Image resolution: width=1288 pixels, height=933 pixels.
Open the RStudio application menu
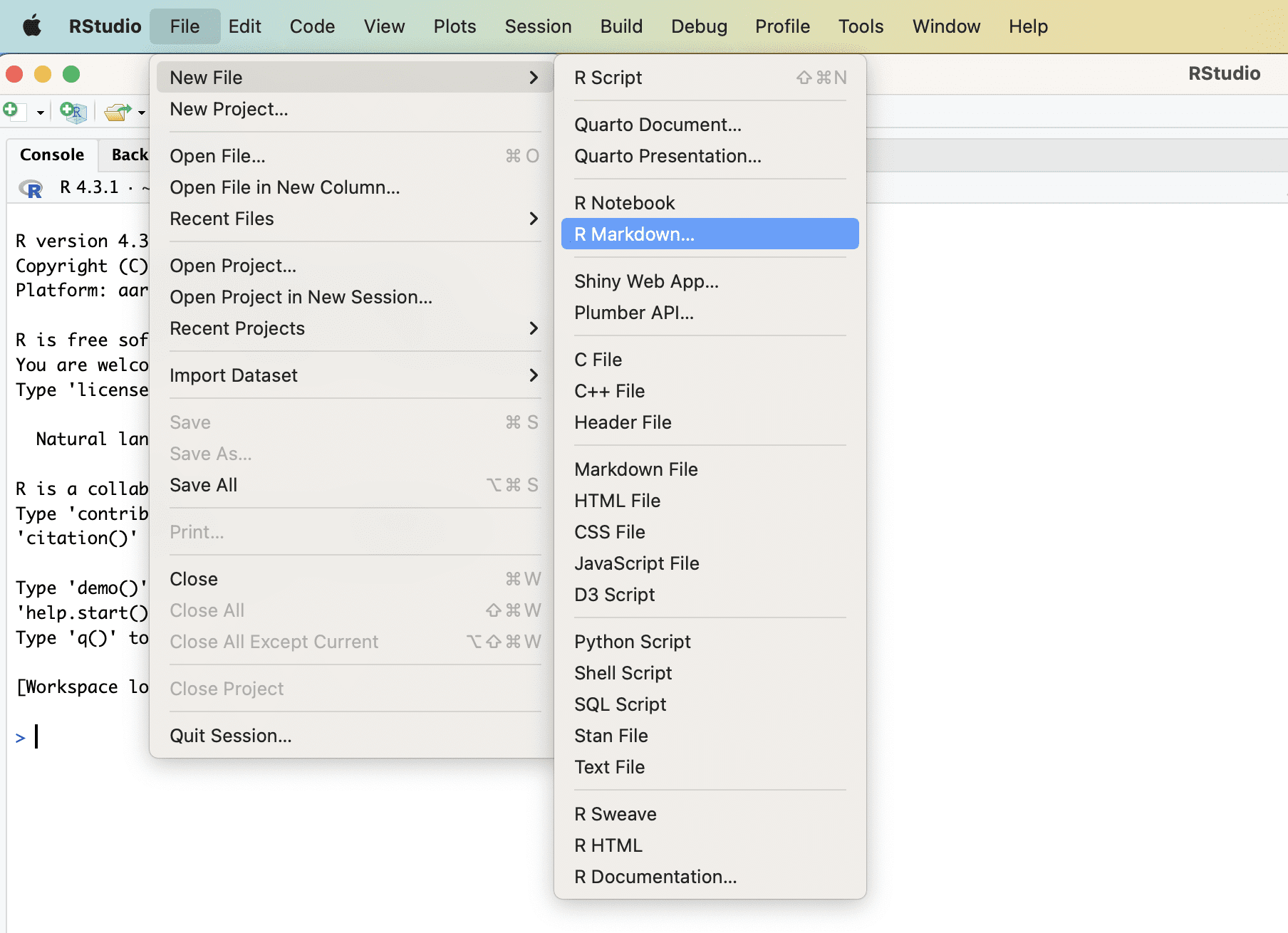click(105, 26)
